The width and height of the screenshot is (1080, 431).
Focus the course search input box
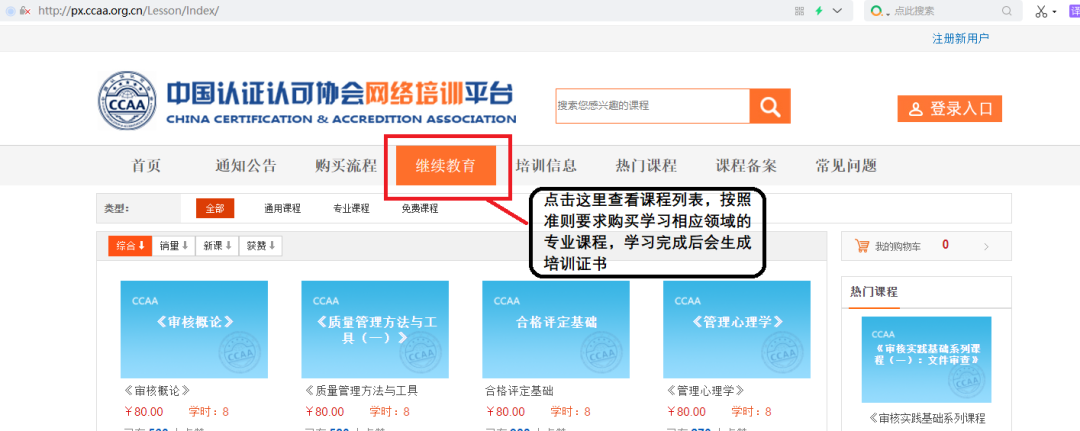point(652,106)
